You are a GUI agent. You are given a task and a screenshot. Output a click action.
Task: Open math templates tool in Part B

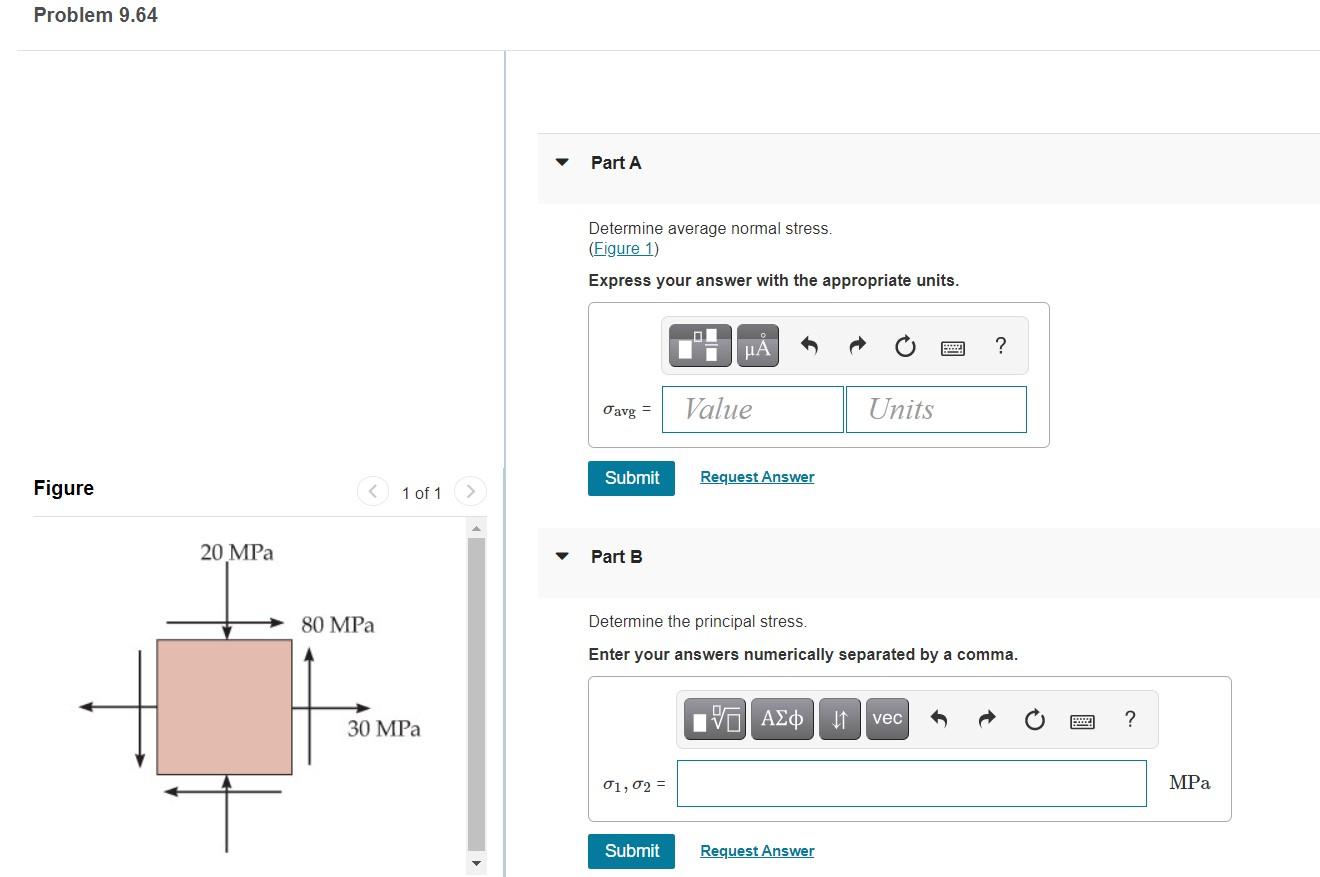point(715,719)
